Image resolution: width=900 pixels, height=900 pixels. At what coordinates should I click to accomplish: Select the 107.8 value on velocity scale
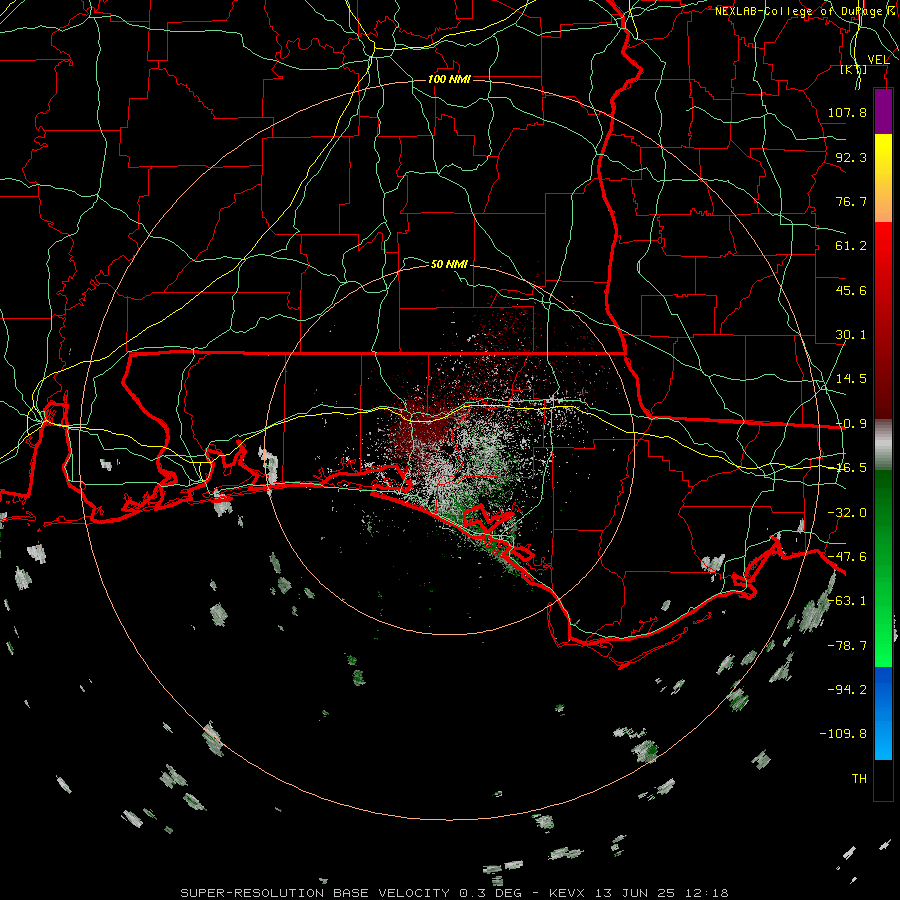[x=847, y=112]
